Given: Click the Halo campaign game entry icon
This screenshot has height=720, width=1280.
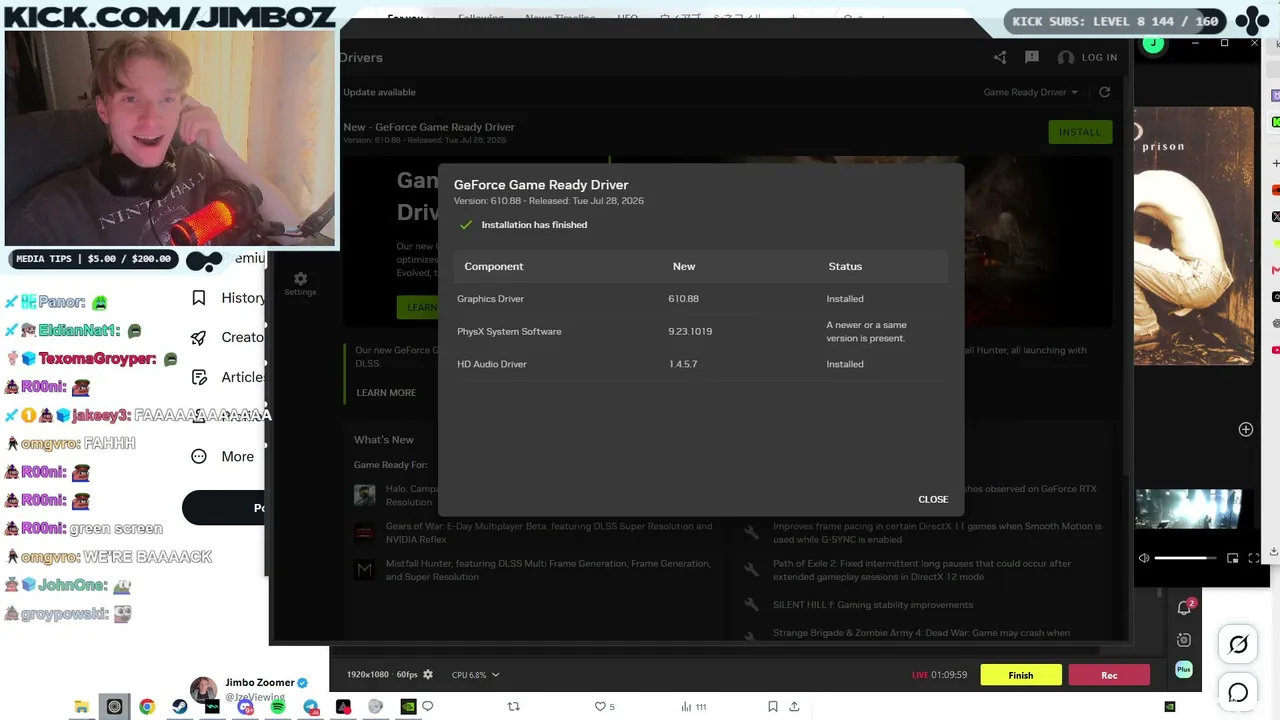Looking at the screenshot, I should [x=365, y=495].
